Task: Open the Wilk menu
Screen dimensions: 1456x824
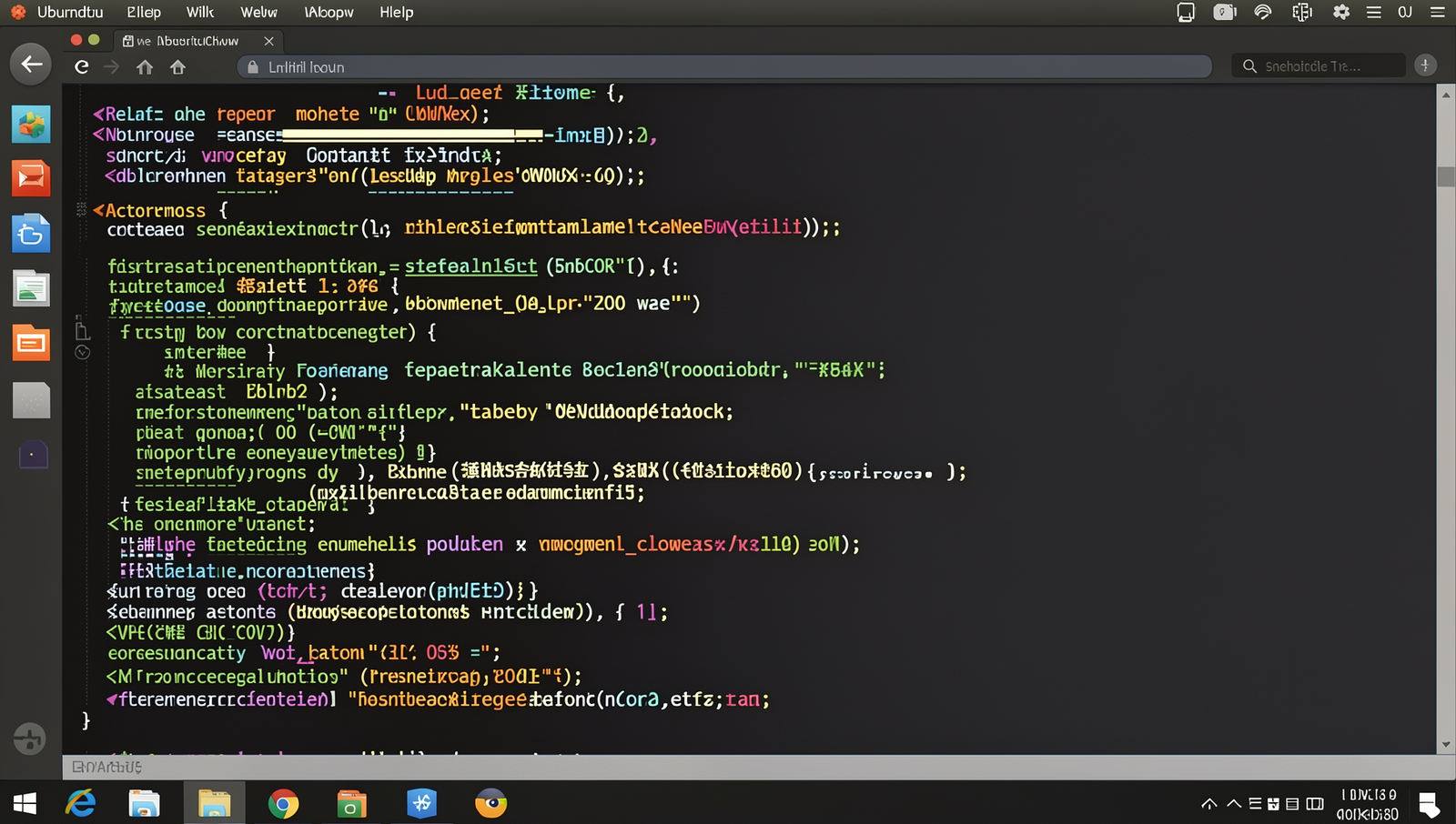Action: (x=200, y=12)
